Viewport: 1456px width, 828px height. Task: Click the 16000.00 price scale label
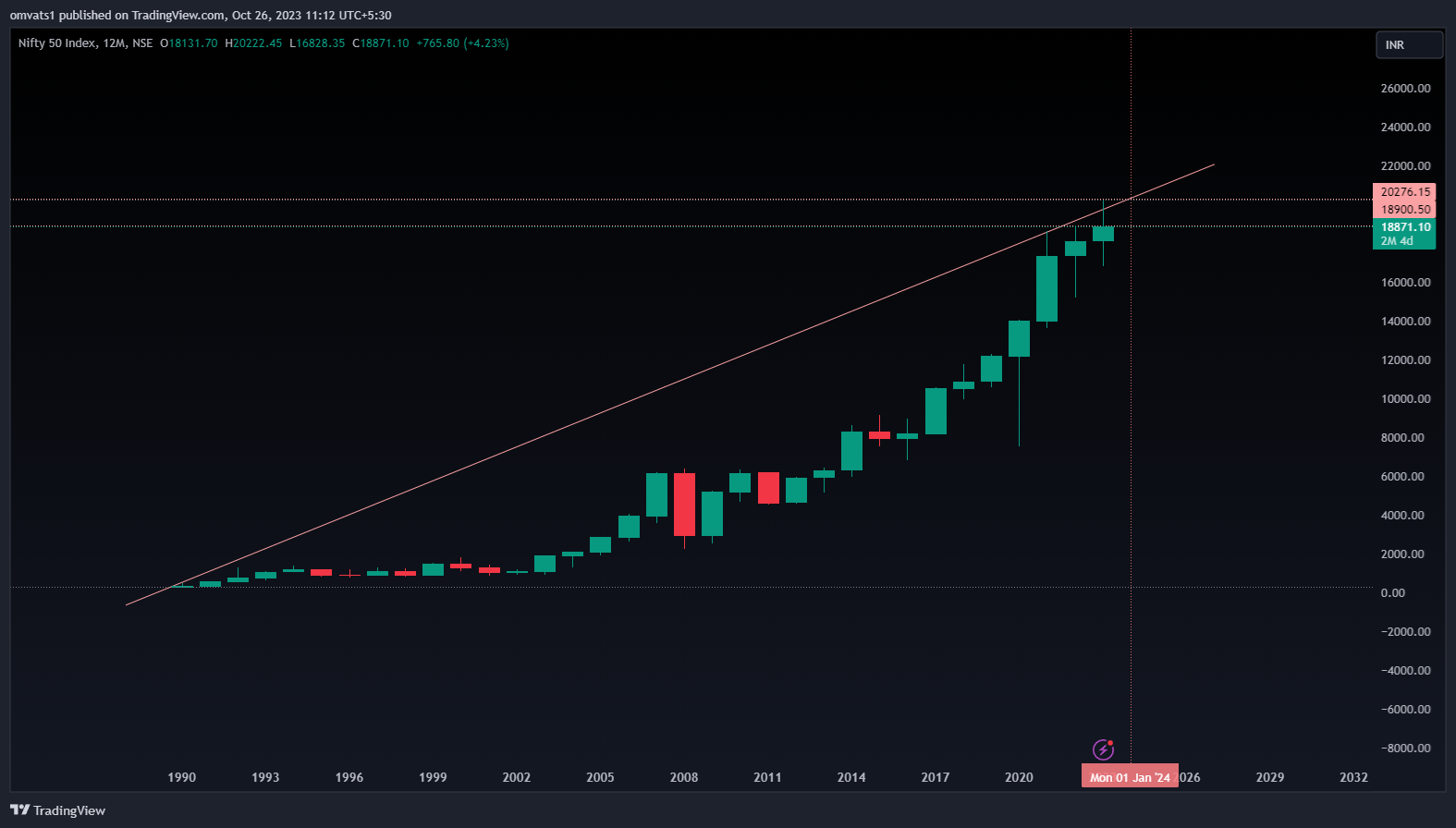click(x=1405, y=283)
